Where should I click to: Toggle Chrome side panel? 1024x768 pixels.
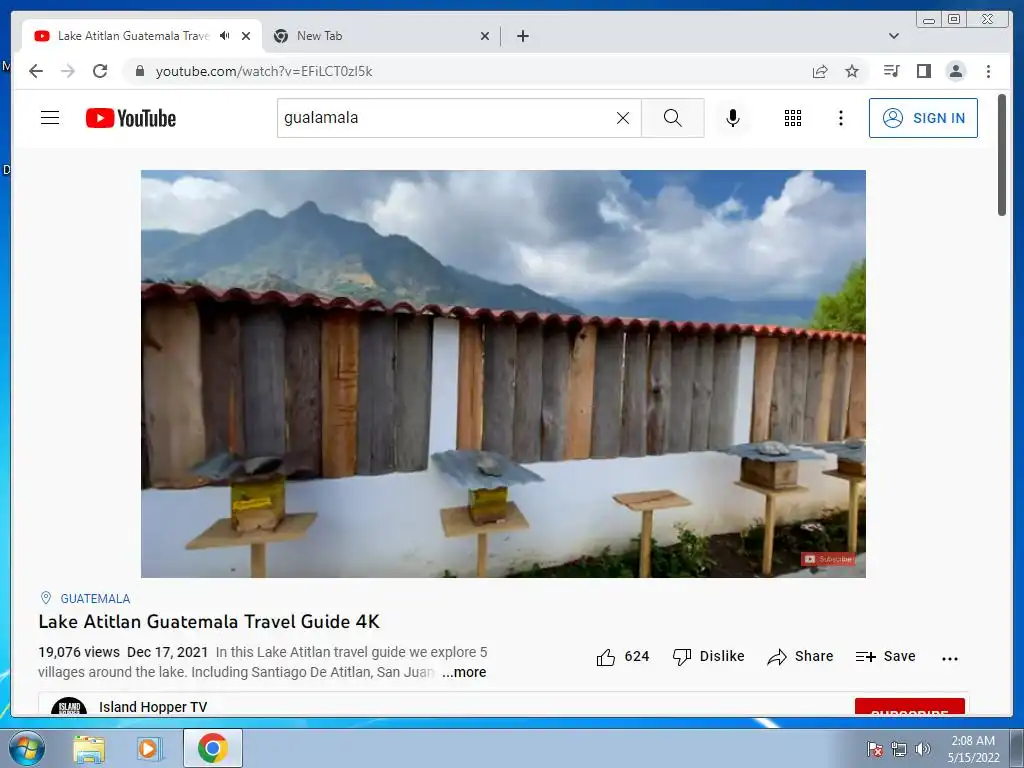click(x=923, y=71)
